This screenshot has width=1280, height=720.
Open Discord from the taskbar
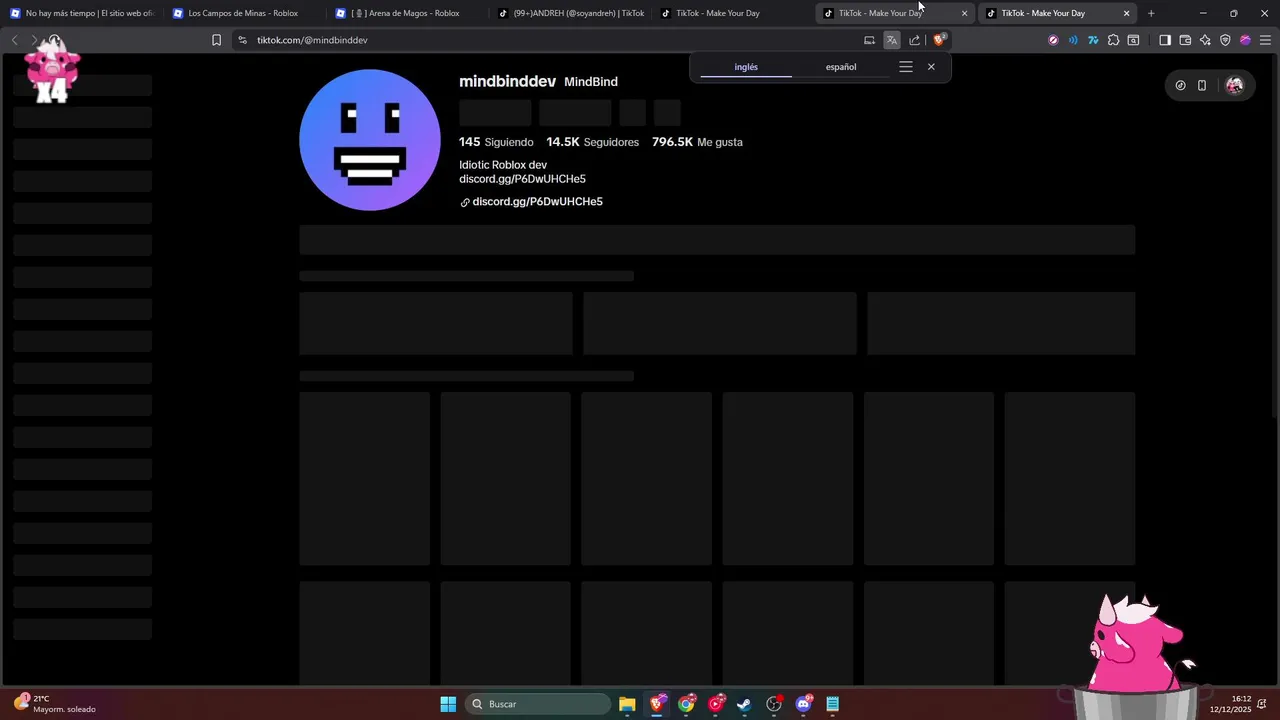tap(803, 704)
